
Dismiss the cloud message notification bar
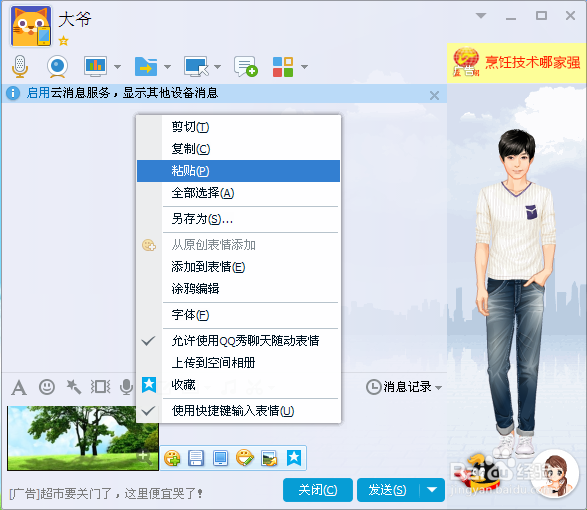[x=434, y=96]
